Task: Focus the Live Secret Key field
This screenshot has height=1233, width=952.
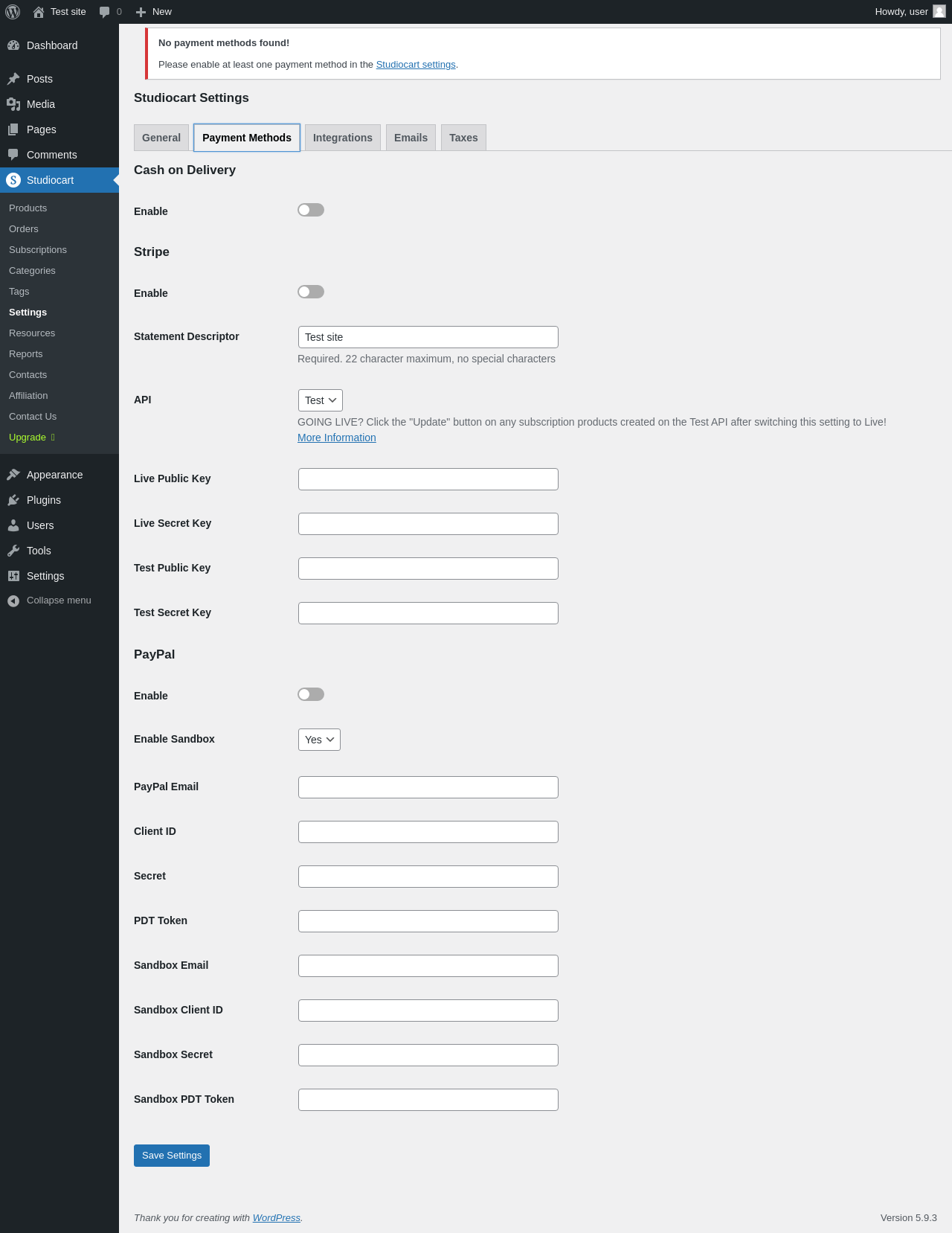Action: 428,524
